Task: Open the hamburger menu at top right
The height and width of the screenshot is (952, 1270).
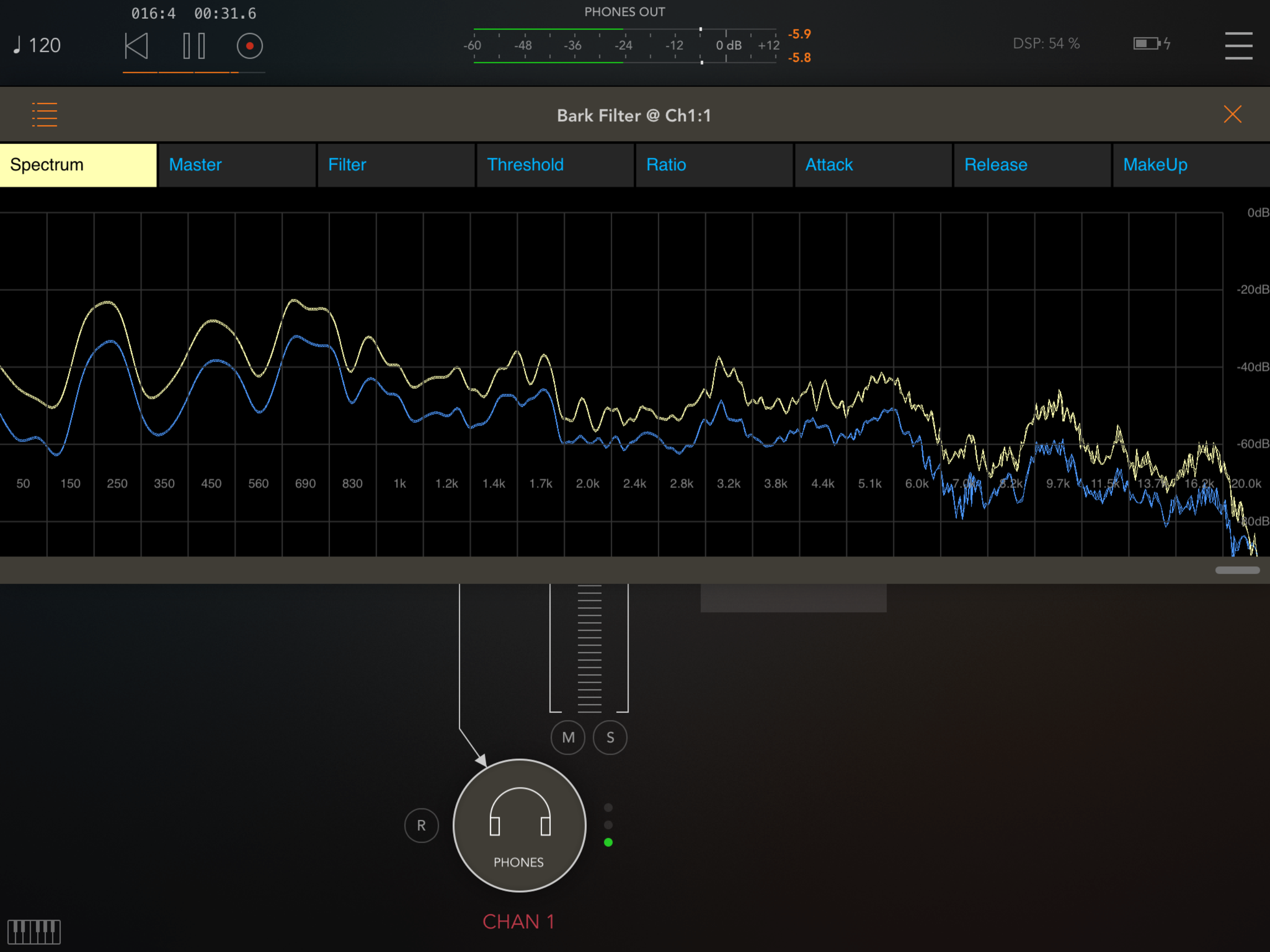Action: (x=1238, y=46)
